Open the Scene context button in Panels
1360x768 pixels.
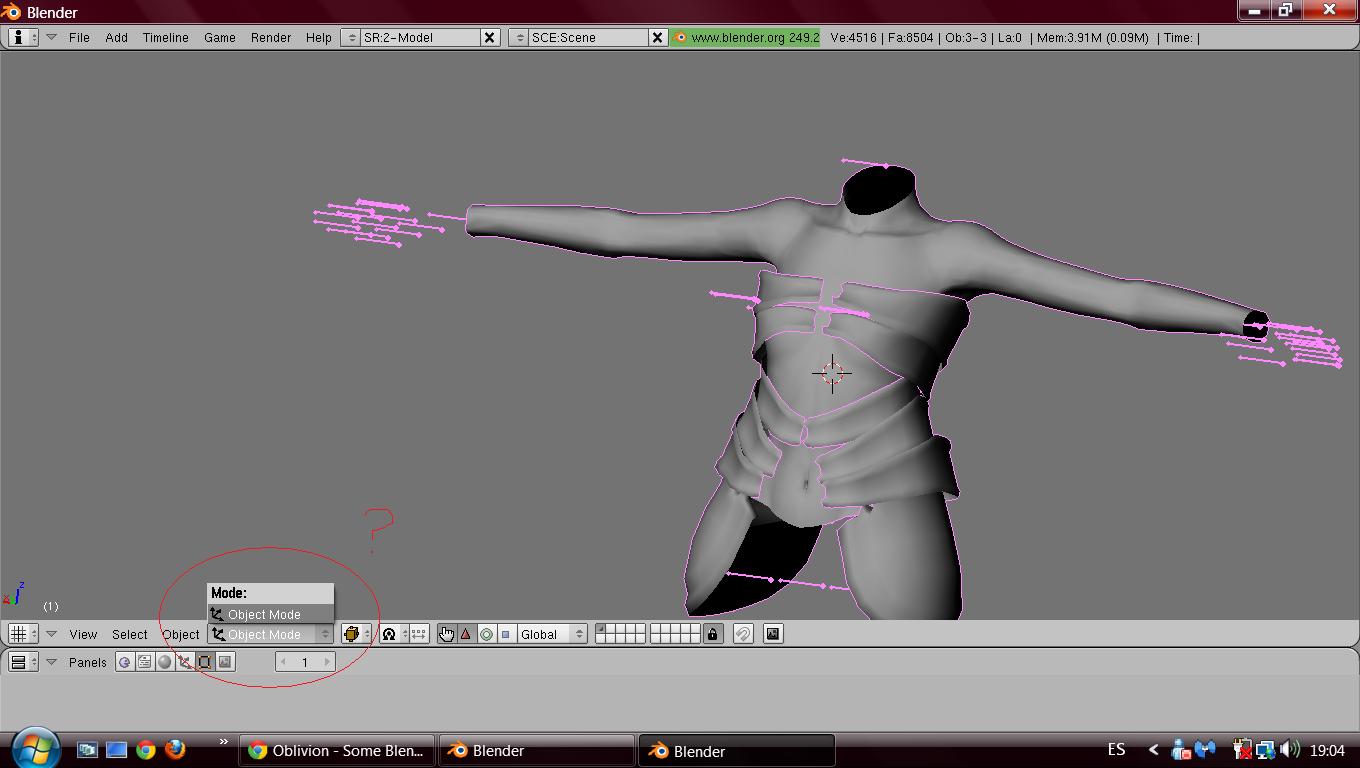coord(225,662)
